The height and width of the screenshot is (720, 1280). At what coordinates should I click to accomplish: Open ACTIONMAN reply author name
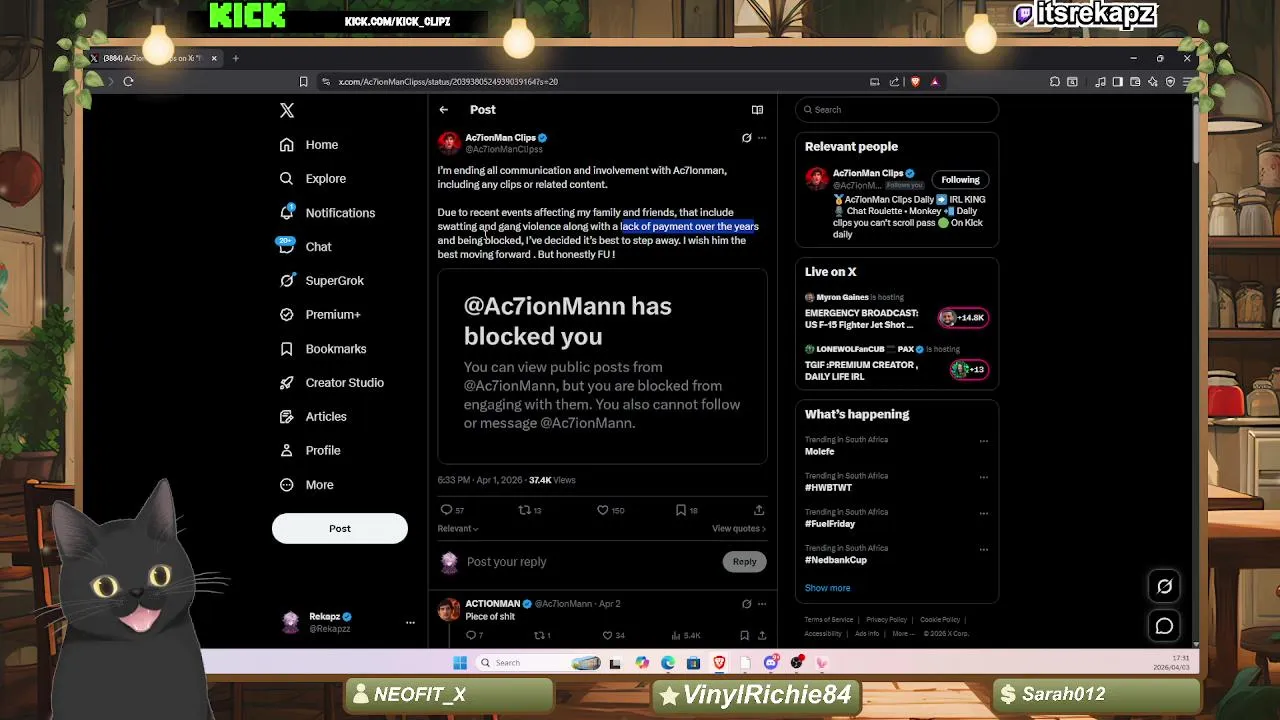click(493, 604)
